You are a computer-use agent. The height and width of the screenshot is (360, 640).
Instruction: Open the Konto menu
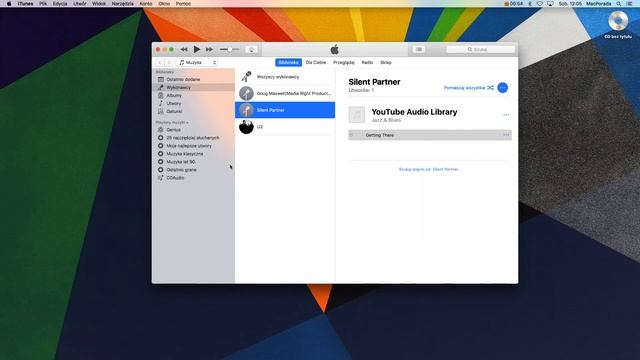click(x=146, y=4)
